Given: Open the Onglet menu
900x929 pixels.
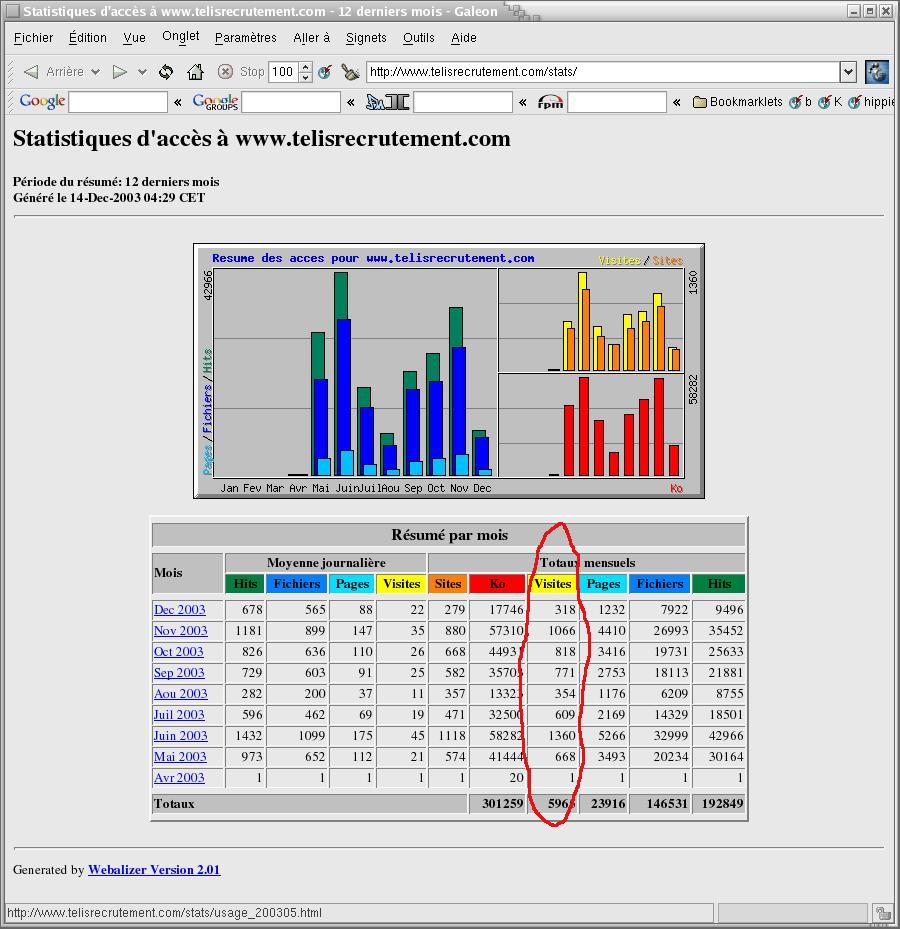Looking at the screenshot, I should click(x=181, y=37).
